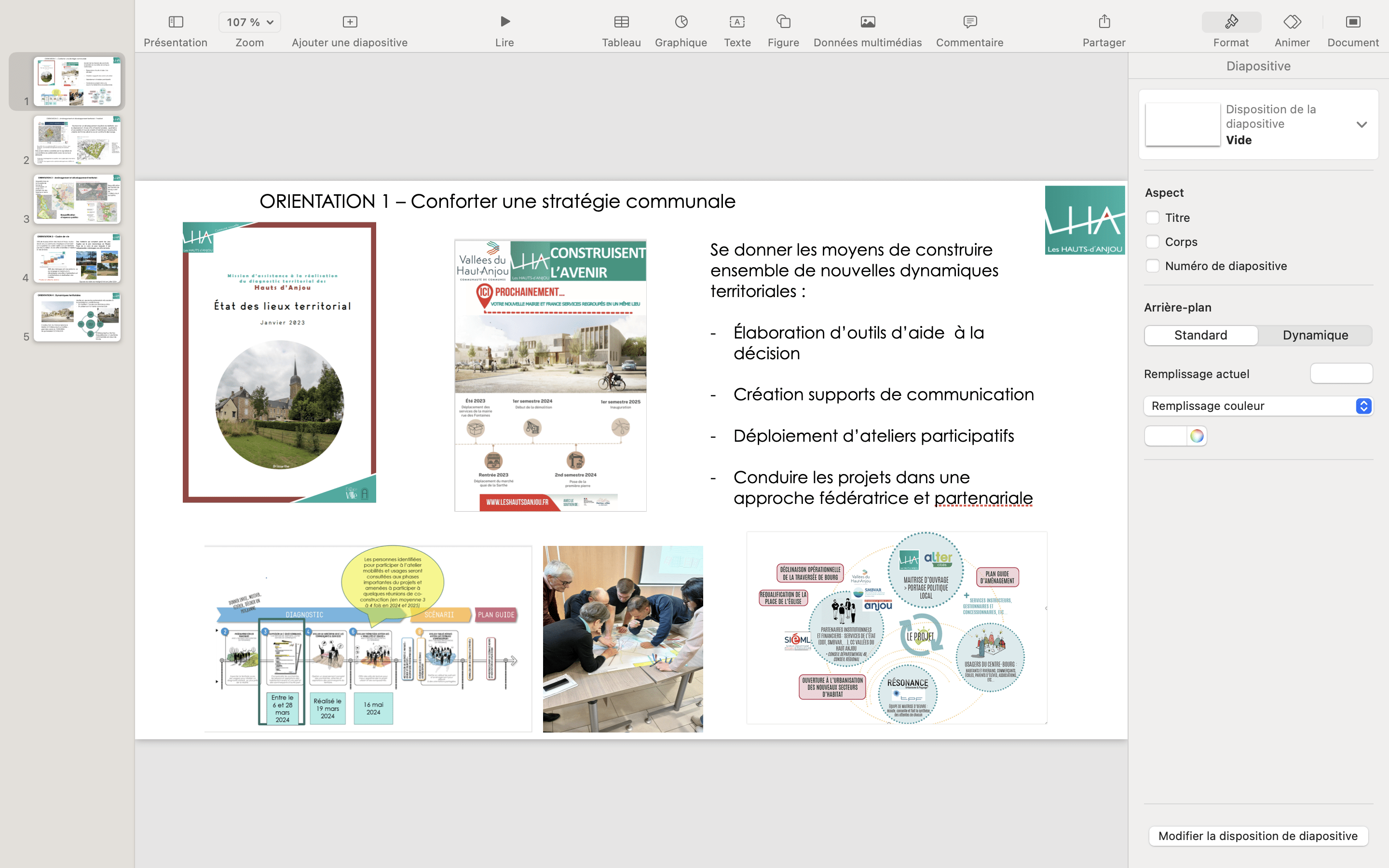Select Standard background mode
The height and width of the screenshot is (868, 1389).
pos(1201,335)
